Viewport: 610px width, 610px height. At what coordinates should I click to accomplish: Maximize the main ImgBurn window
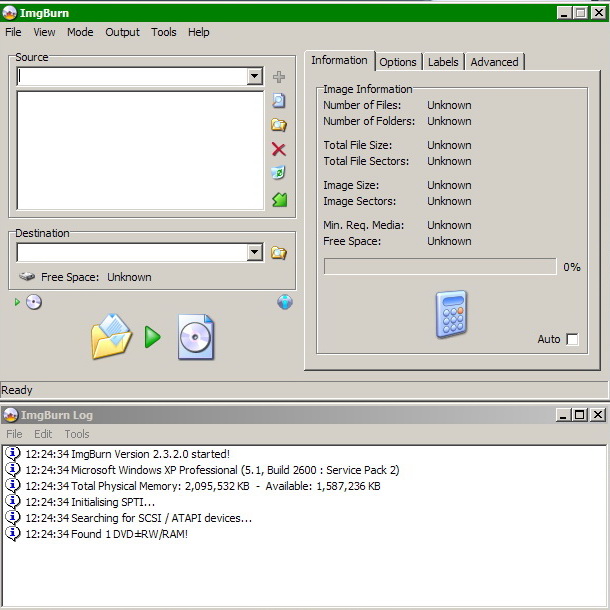[x=581, y=13]
